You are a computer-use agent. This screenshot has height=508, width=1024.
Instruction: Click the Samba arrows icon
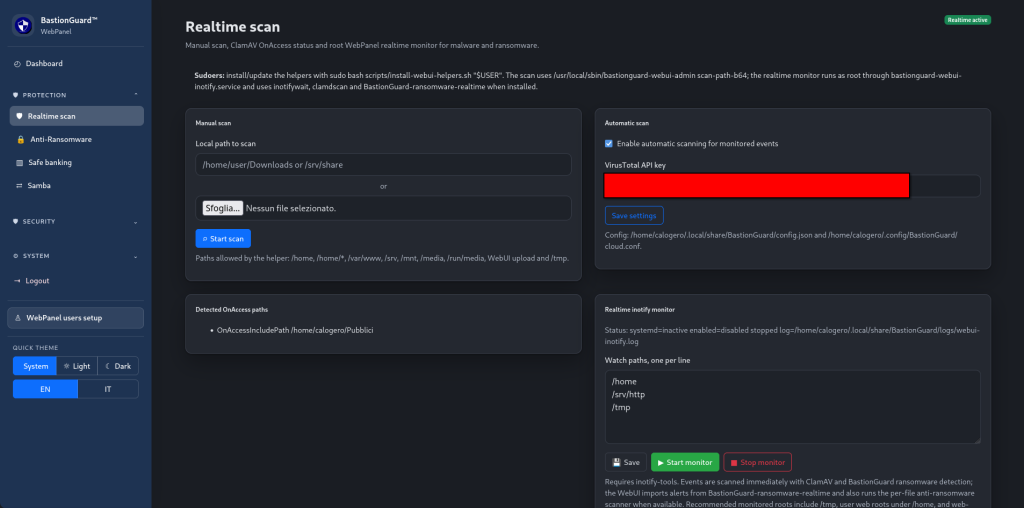[x=20, y=185]
